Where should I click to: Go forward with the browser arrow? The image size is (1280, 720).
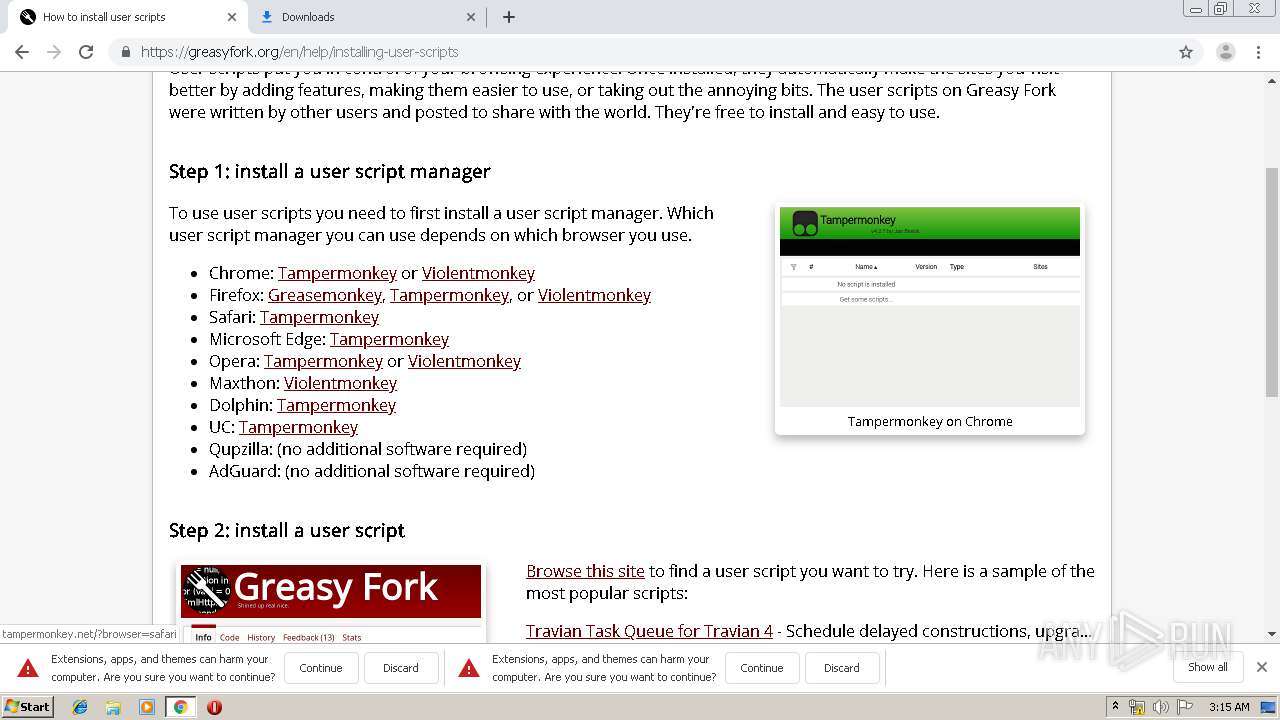54,52
